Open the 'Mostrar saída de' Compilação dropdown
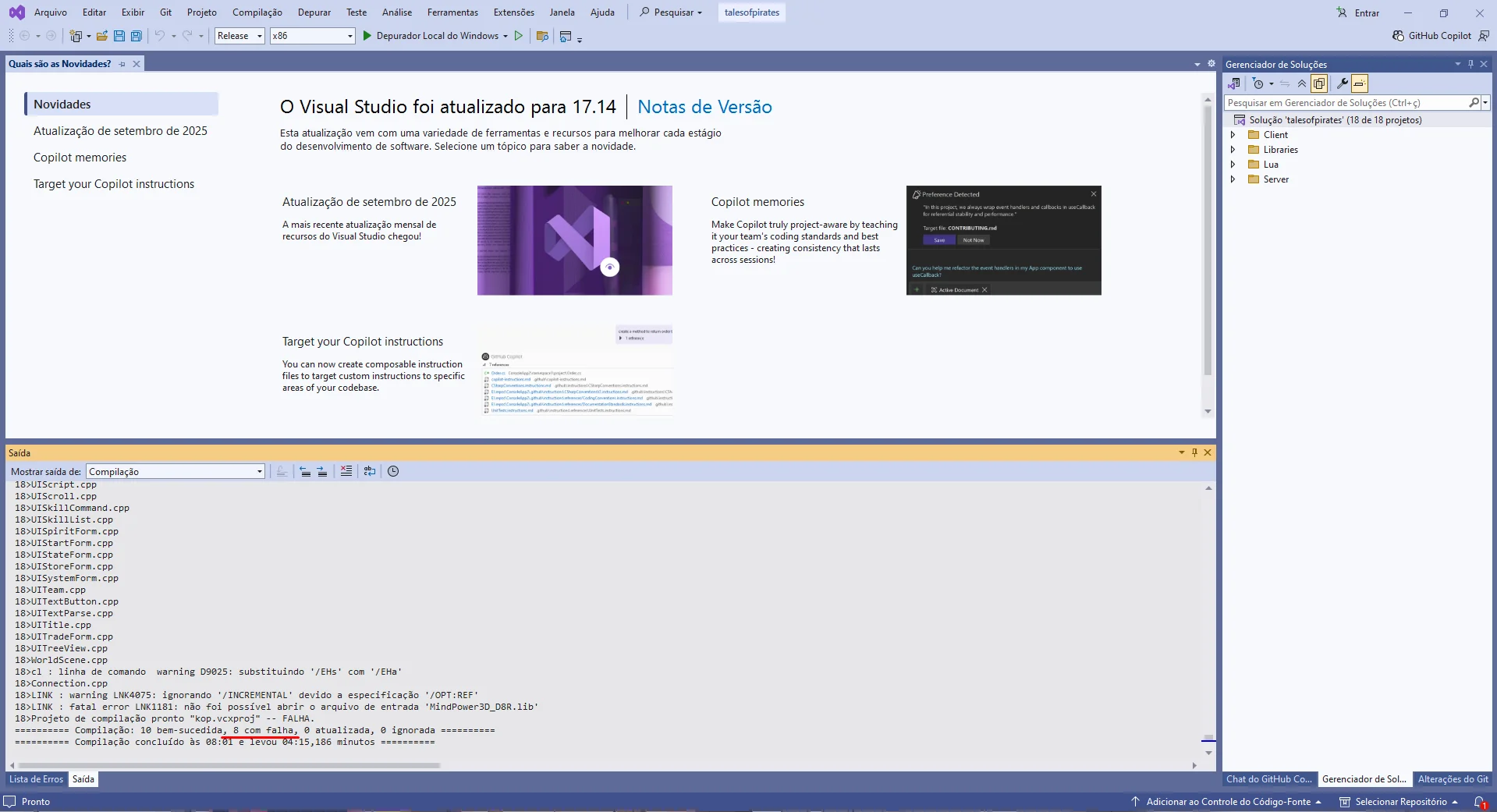The width and height of the screenshot is (1497, 812). click(176, 472)
